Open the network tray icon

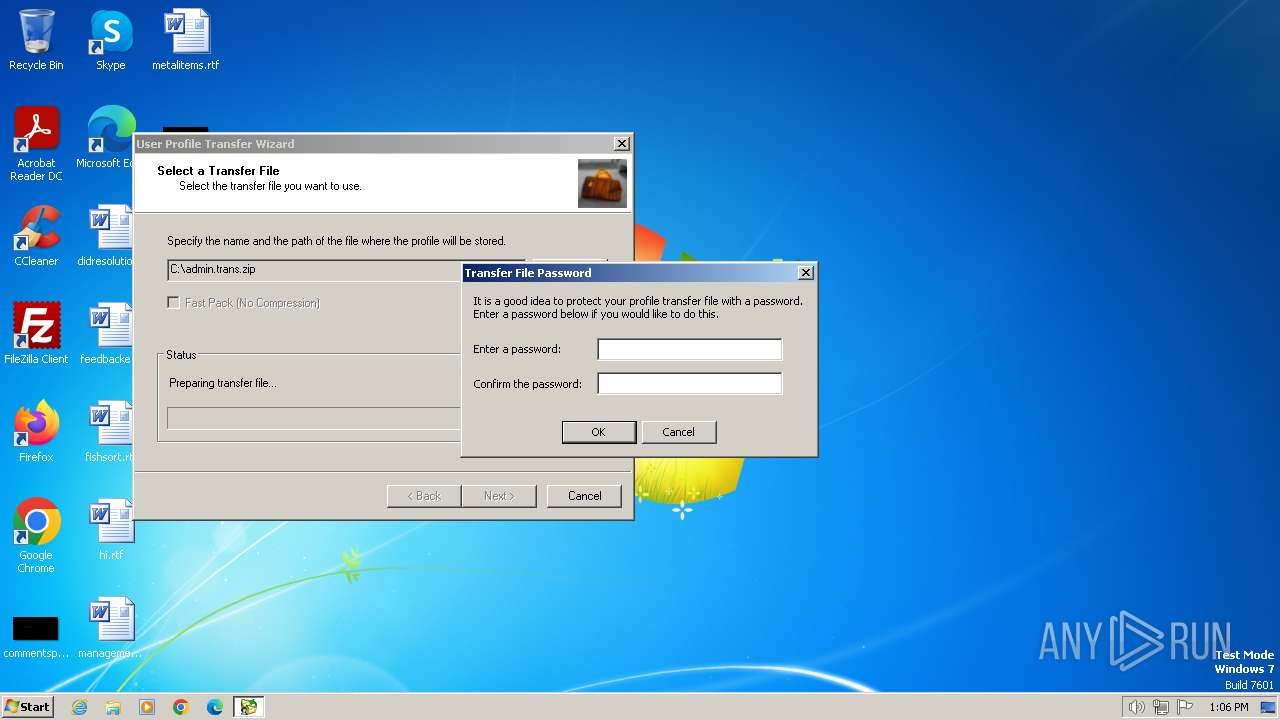click(x=1161, y=707)
